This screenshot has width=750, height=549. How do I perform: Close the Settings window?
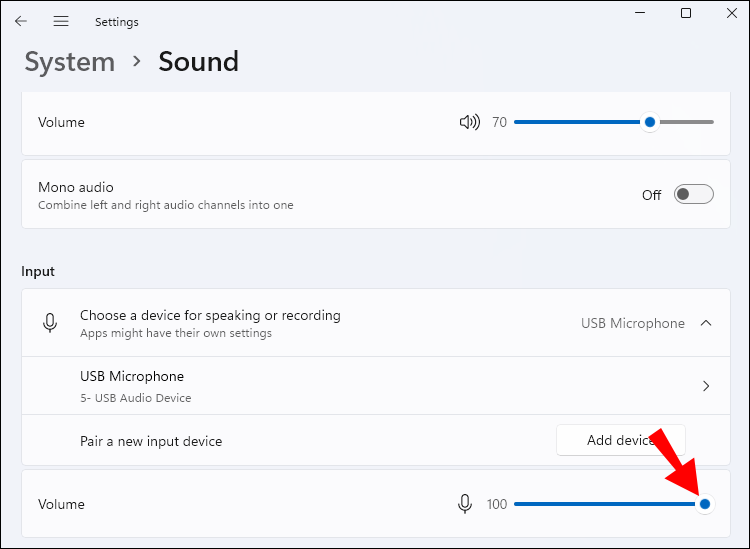pyautogui.click(x=731, y=13)
